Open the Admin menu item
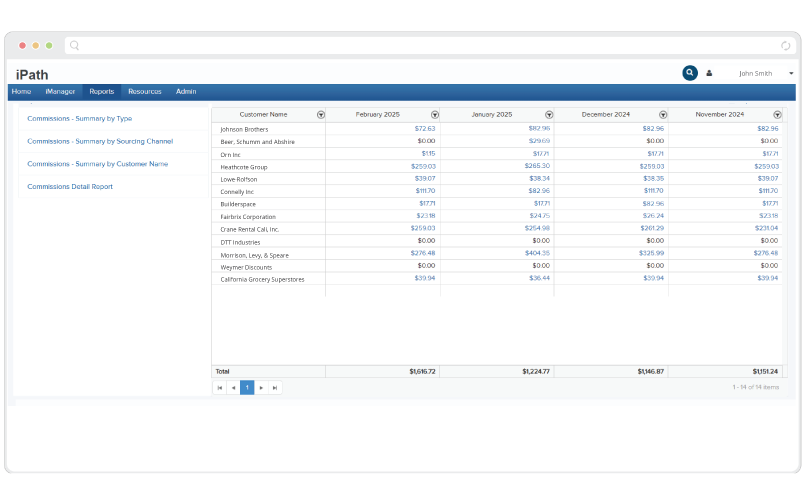This screenshot has width=805, height=500. 186,92
